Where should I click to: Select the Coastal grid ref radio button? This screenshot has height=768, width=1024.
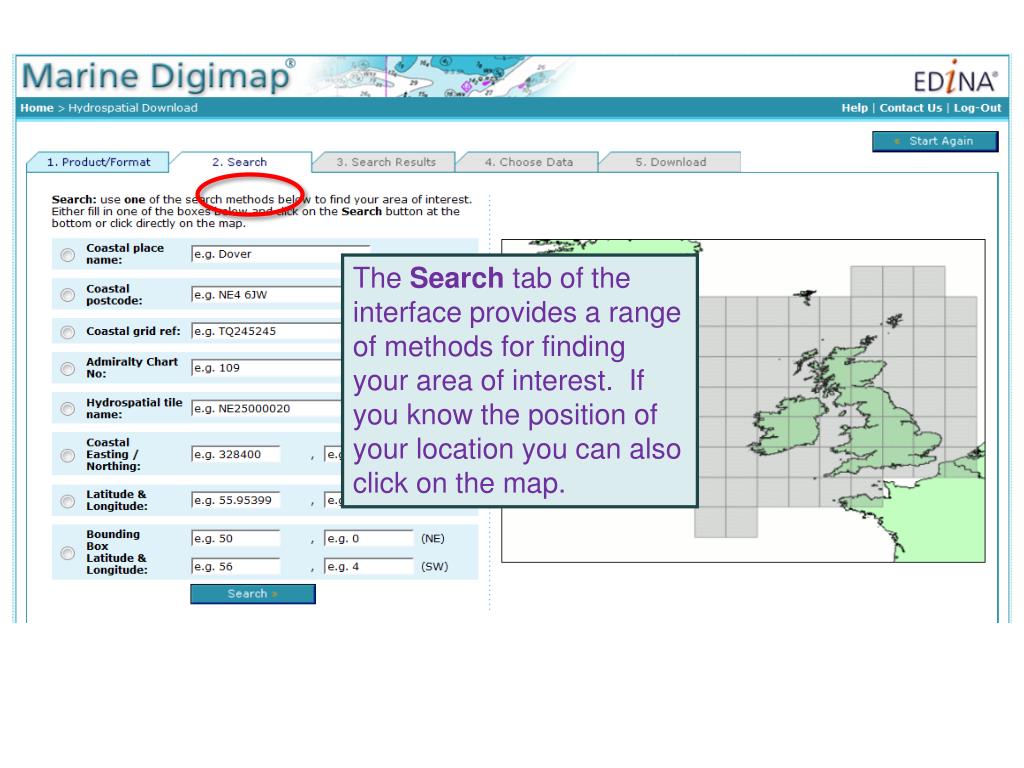click(x=67, y=332)
